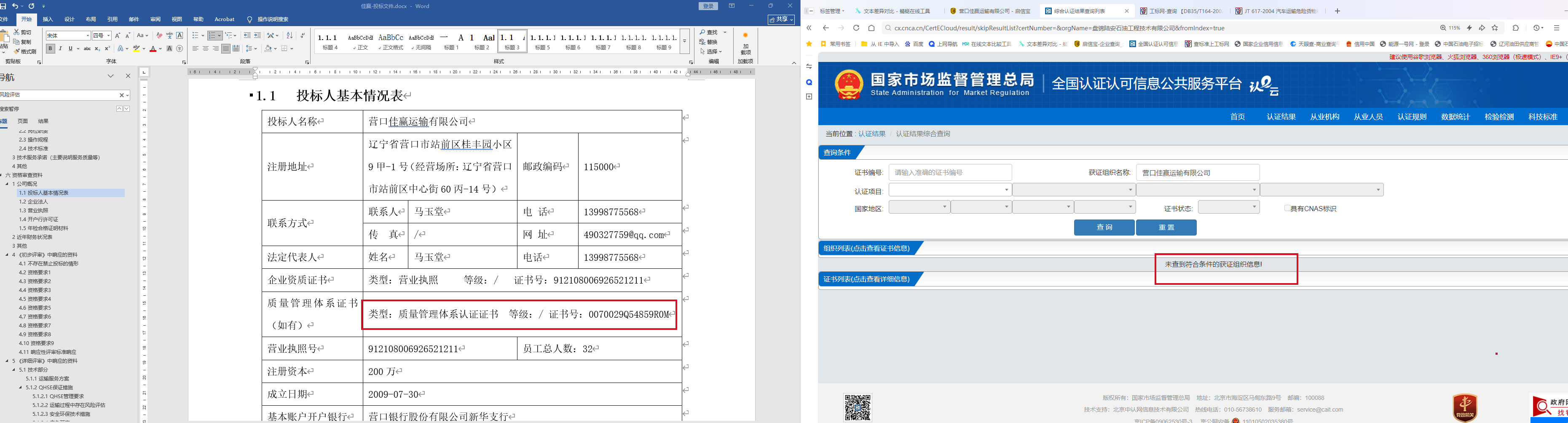The height and width of the screenshot is (423, 1568).
Task: Shrink font size with the smaller A icon
Action: 127,36
